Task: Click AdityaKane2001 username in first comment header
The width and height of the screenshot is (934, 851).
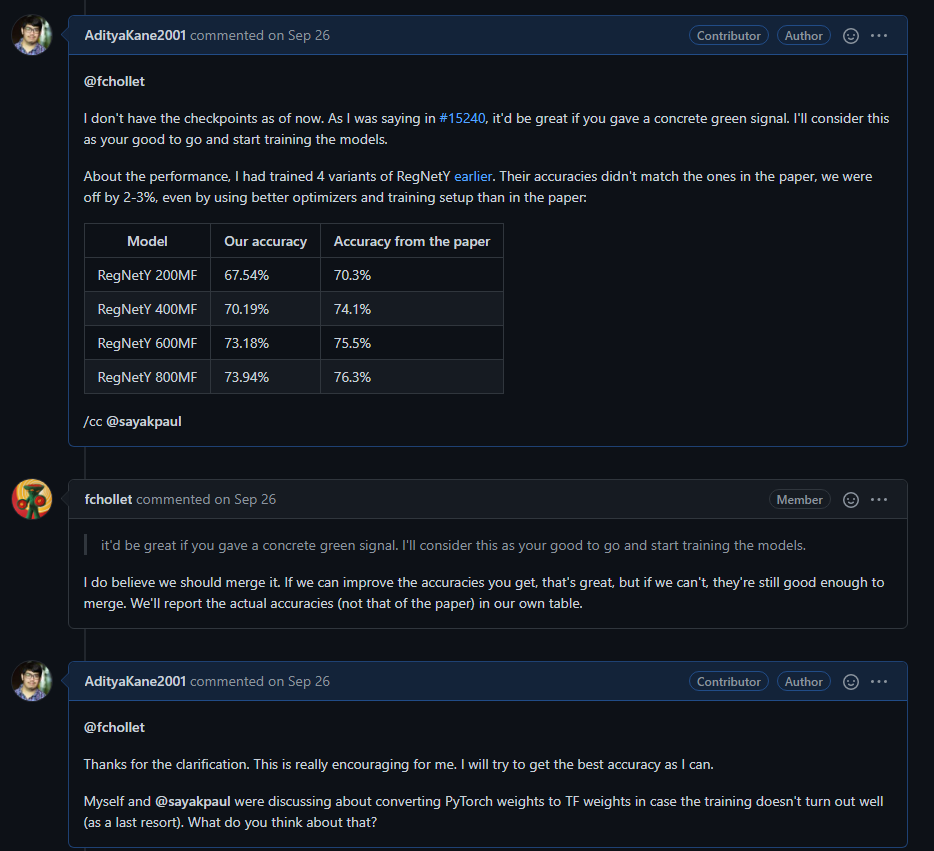Action: [x=135, y=35]
